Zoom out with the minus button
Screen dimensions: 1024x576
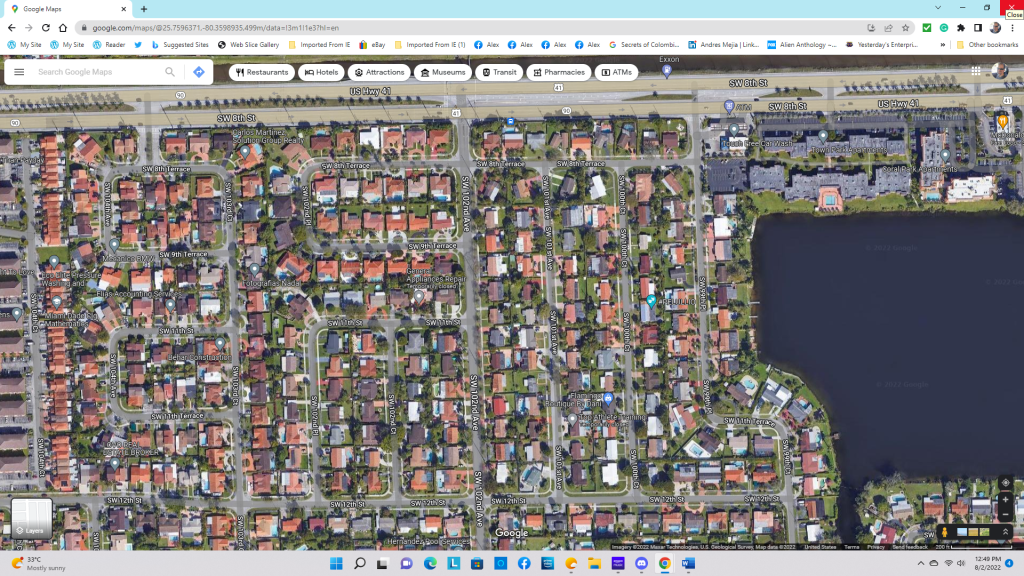coord(1005,514)
